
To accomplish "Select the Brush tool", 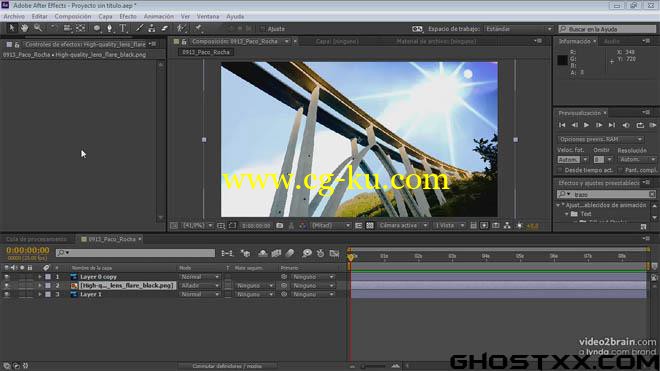I will [139, 28].
